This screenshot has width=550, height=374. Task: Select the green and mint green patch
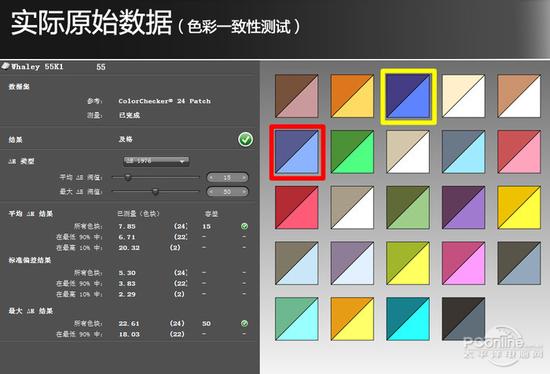[352, 152]
